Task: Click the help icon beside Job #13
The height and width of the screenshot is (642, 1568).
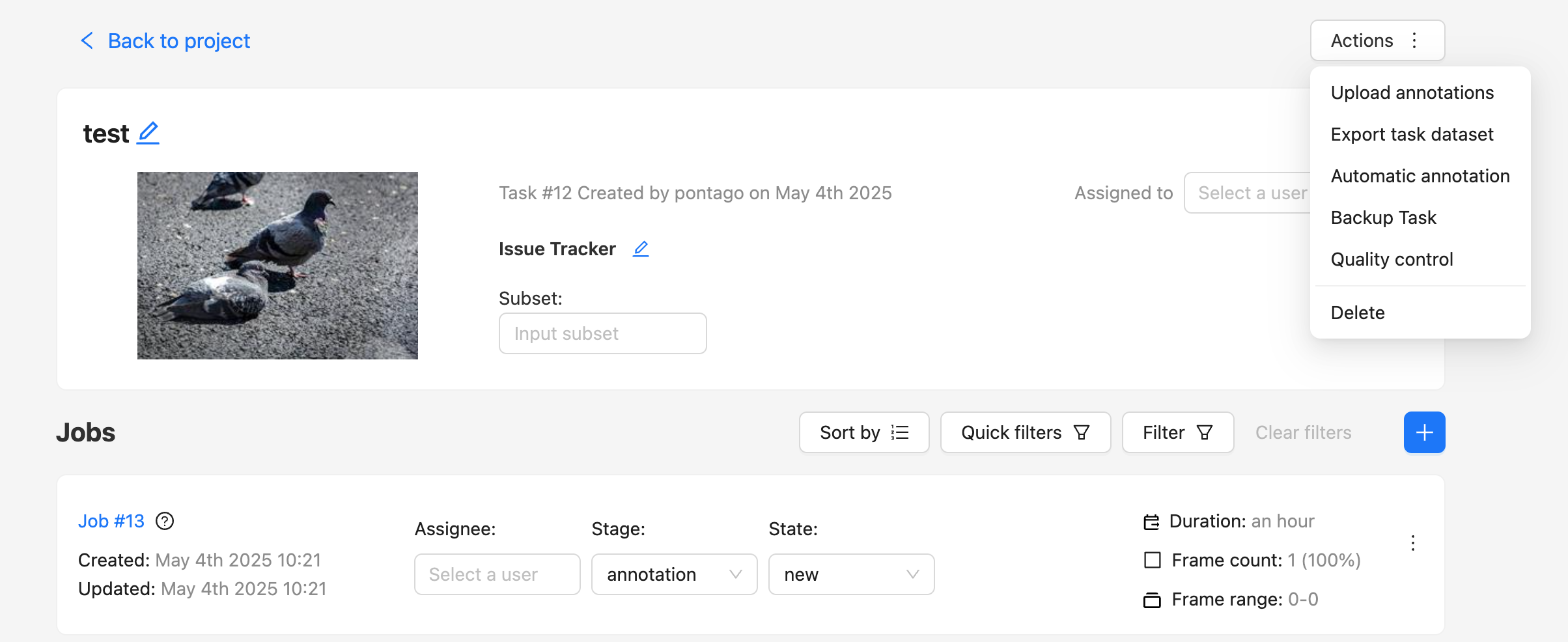Action: (x=165, y=521)
